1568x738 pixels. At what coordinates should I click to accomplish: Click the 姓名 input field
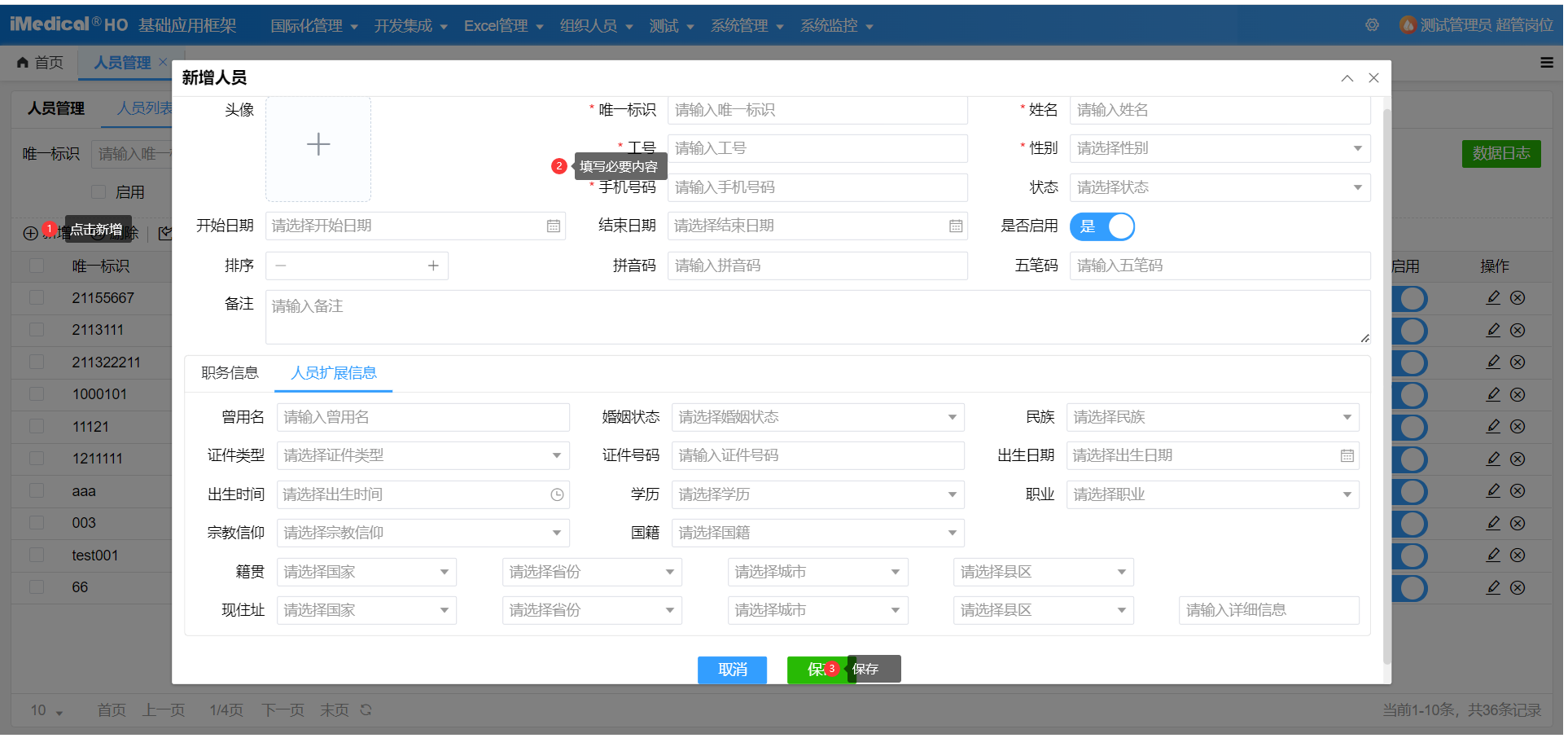pyautogui.click(x=1220, y=110)
